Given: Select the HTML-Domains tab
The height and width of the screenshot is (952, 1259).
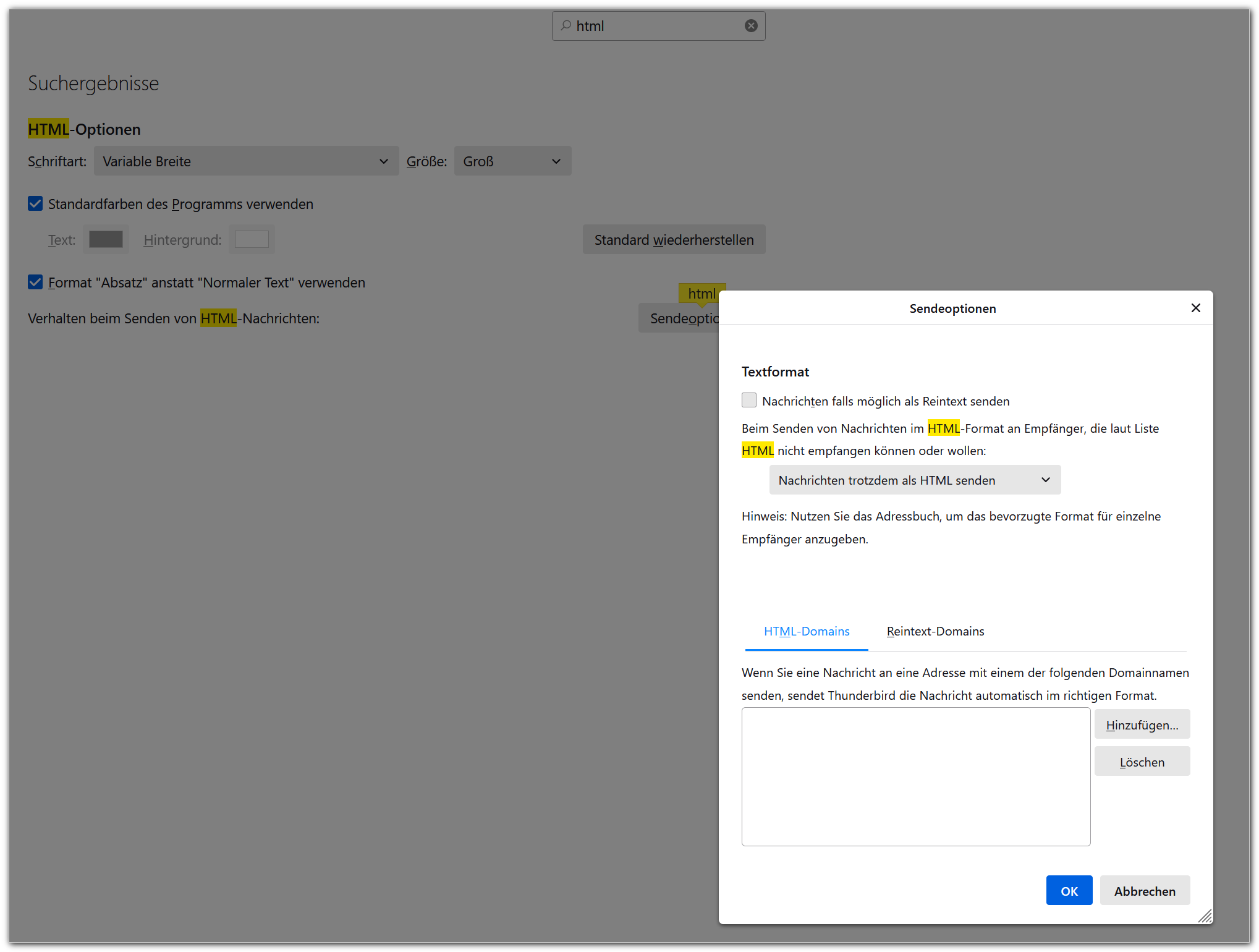Looking at the screenshot, I should 806,632.
